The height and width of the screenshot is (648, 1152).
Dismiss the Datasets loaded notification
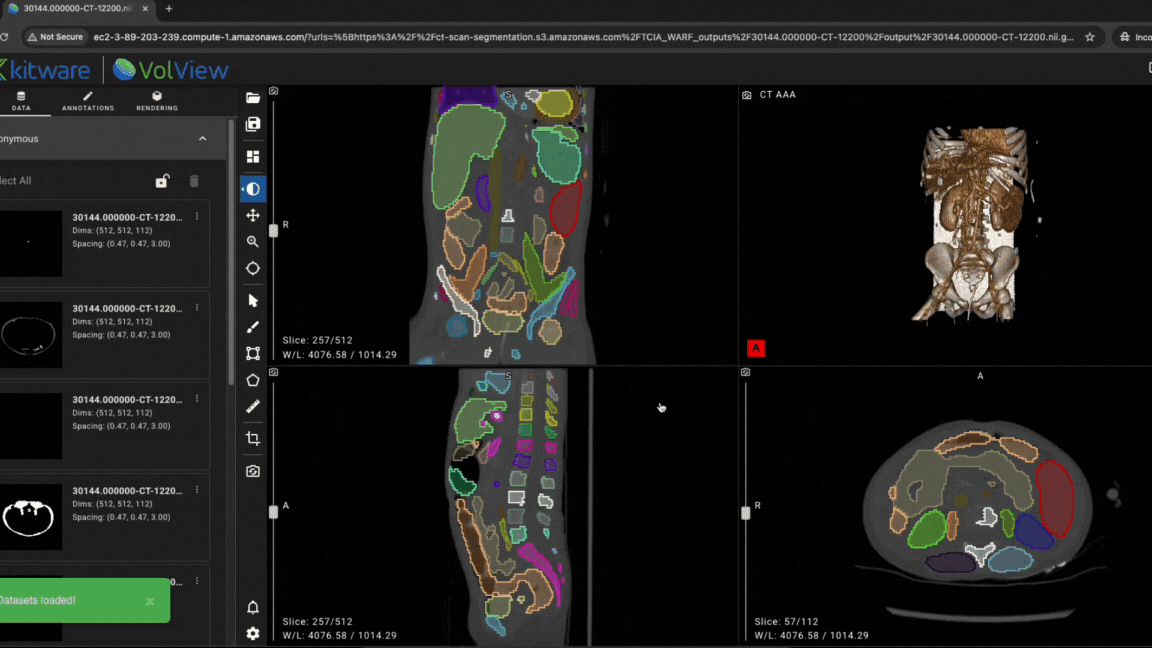(150, 601)
